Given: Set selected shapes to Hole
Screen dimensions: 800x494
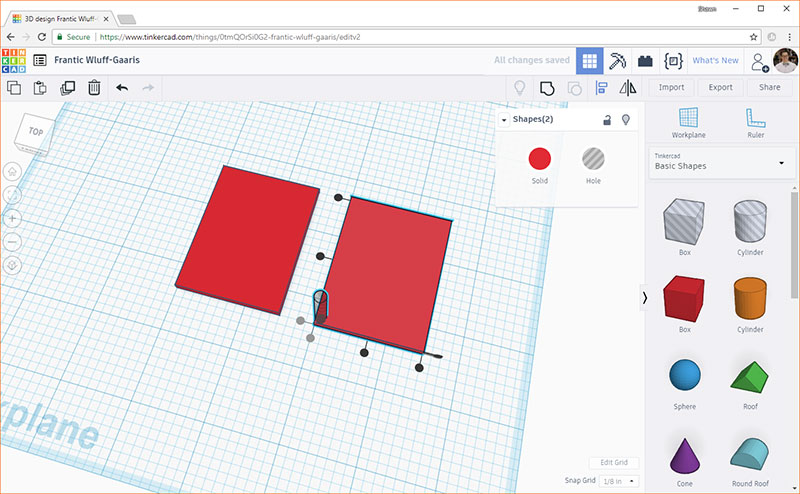Looking at the screenshot, I should pos(594,158).
